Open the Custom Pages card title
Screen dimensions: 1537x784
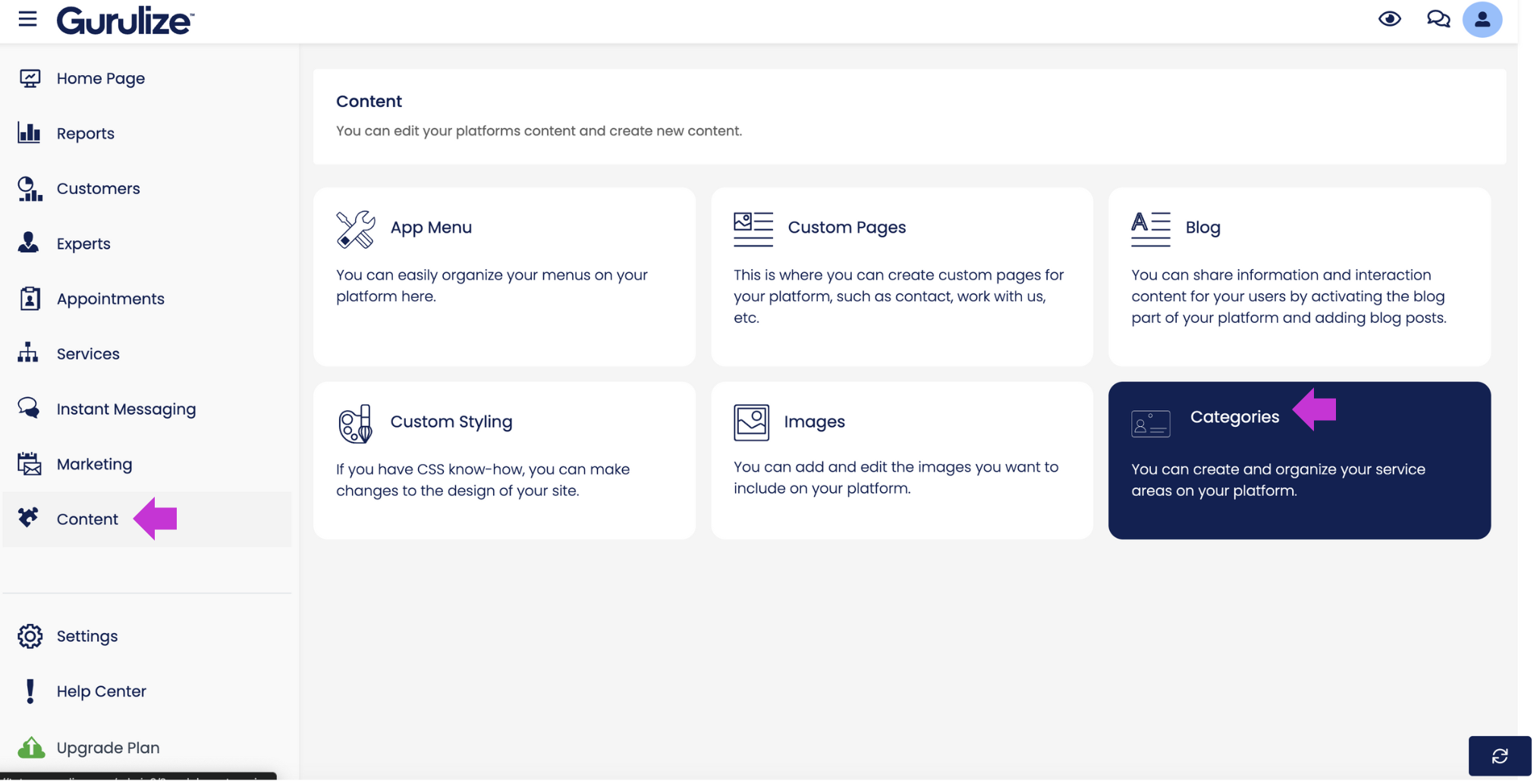pyautogui.click(x=847, y=227)
